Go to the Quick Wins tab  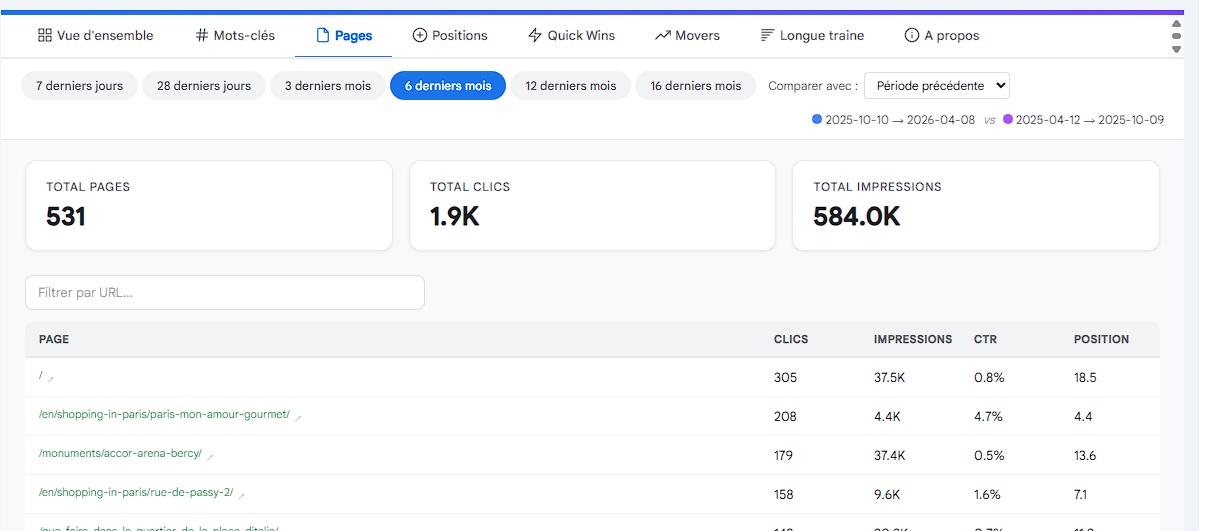[571, 35]
